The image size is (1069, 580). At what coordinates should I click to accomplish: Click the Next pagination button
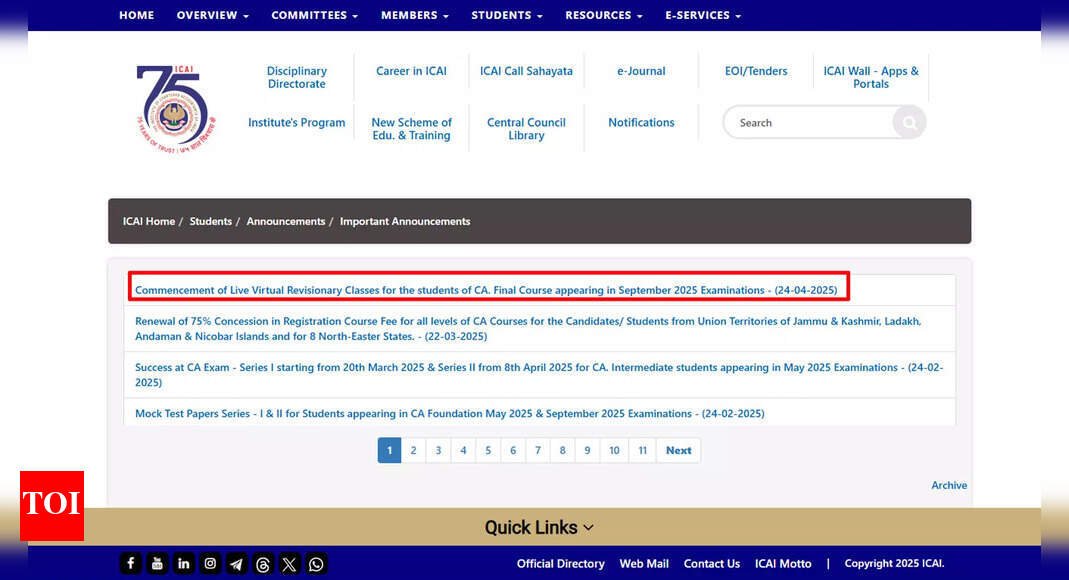tap(678, 451)
